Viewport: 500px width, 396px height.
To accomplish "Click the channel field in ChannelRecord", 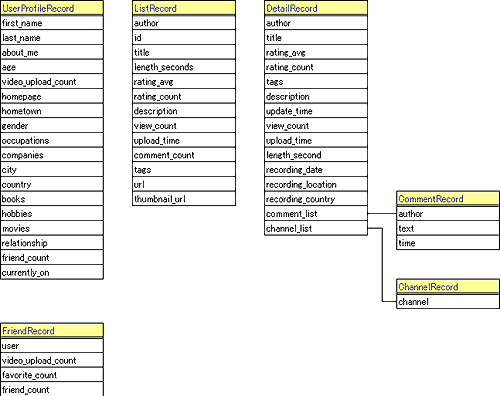I will point(448,301).
